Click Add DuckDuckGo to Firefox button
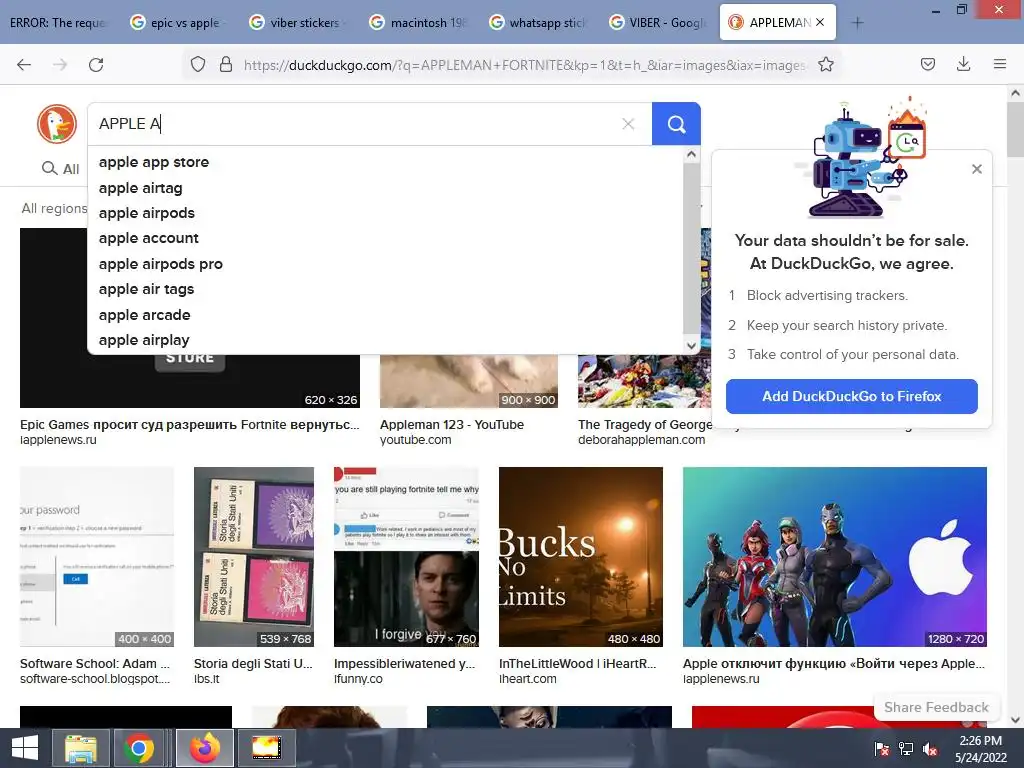The height and width of the screenshot is (768, 1024). coord(852,396)
